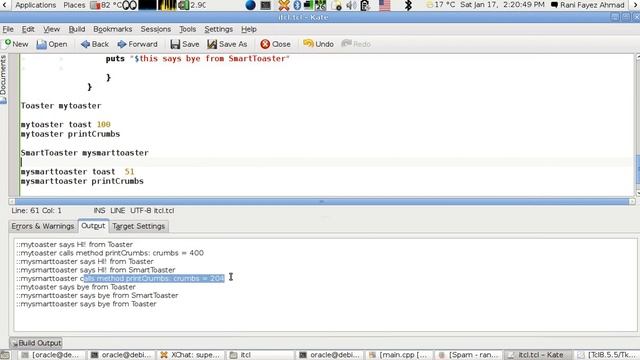Image resolution: width=640 pixels, height=360 pixels.
Task: Switch to TclB.5.5/Tk taskbar window
Action: [x=607, y=355]
